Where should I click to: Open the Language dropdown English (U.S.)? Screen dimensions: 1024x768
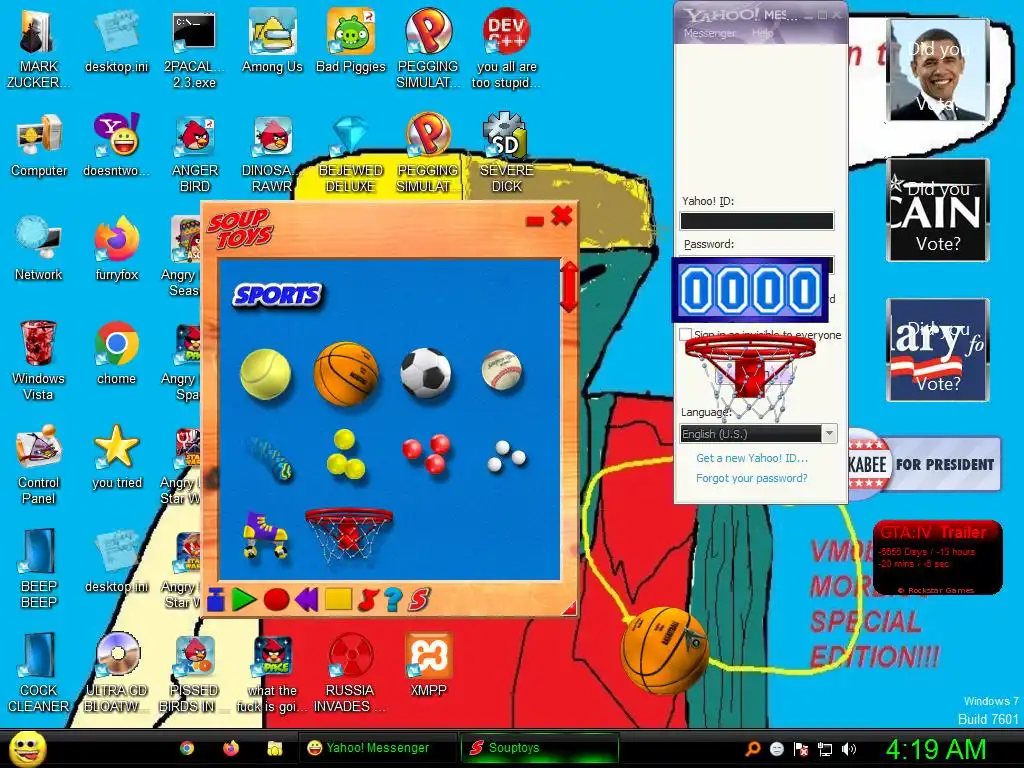758,434
